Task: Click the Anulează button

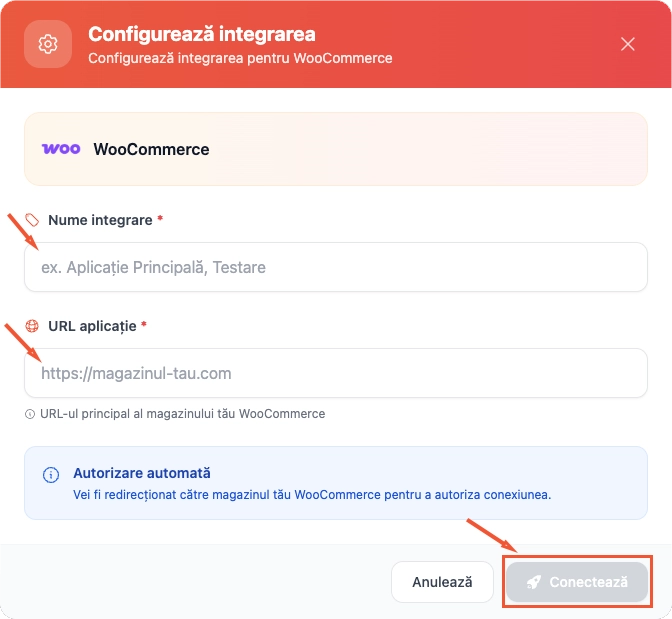Action: coord(442,582)
